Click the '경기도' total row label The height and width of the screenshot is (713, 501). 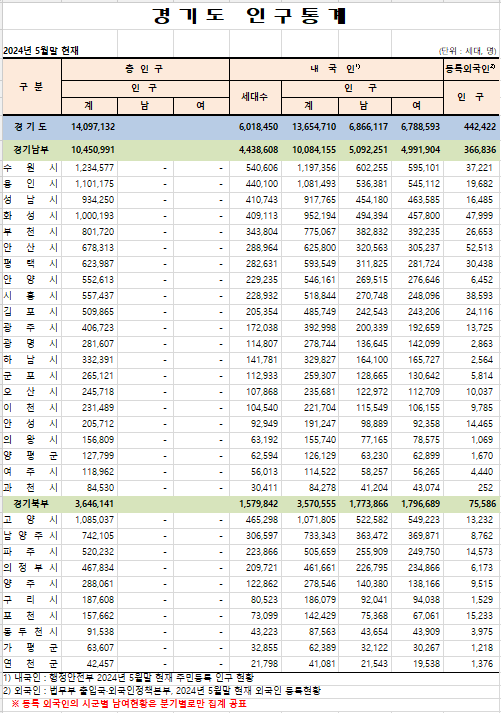pos(30,127)
